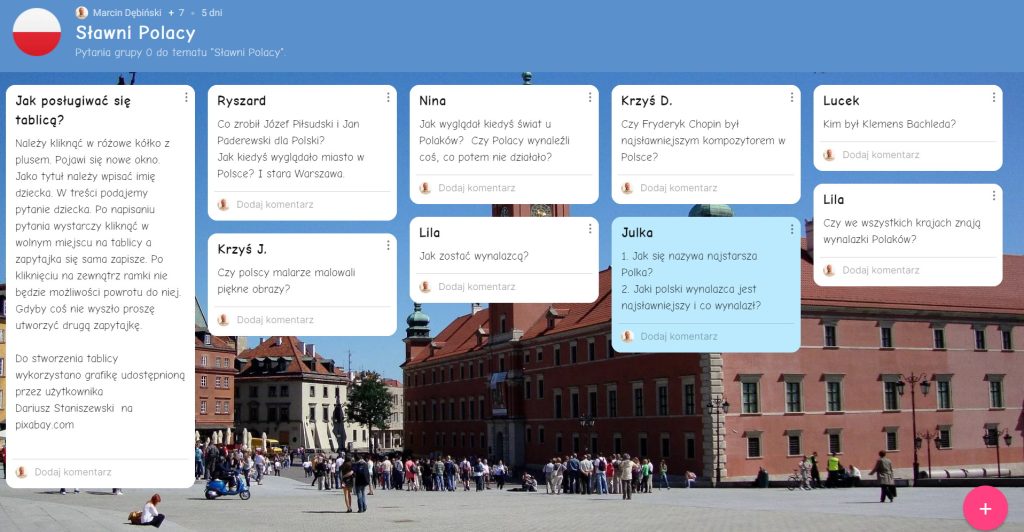Image resolution: width=1024 pixels, height=532 pixels.
Task: Open three-dot menu on Ryszard card
Action: click(388, 97)
